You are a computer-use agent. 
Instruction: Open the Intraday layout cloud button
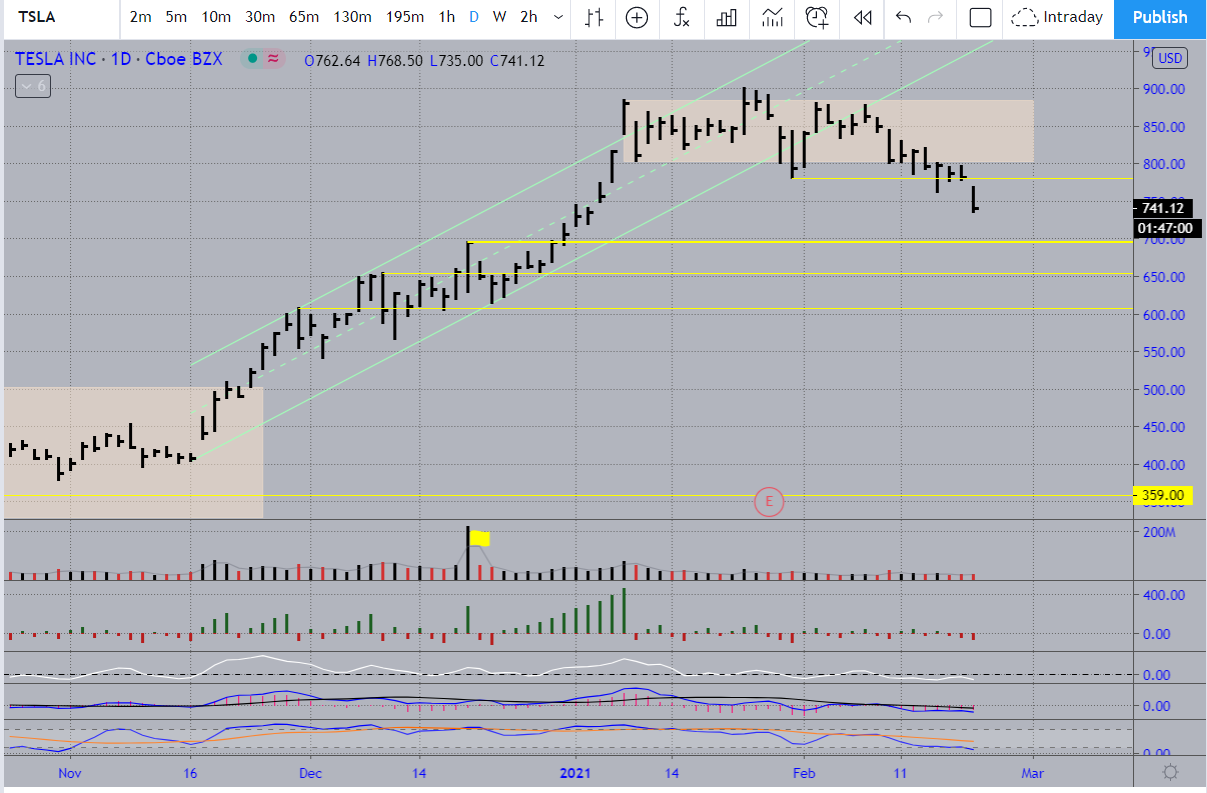point(1057,17)
